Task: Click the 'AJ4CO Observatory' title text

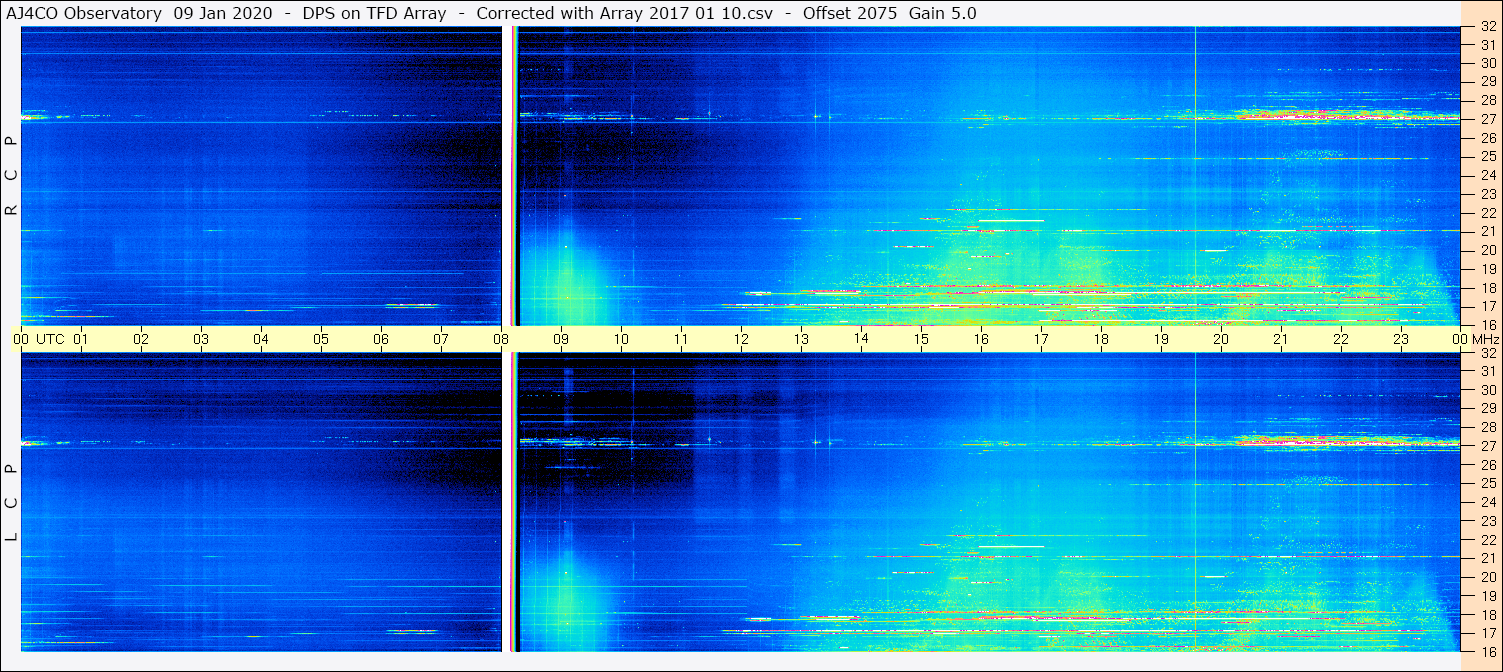Action: pyautogui.click(x=83, y=13)
